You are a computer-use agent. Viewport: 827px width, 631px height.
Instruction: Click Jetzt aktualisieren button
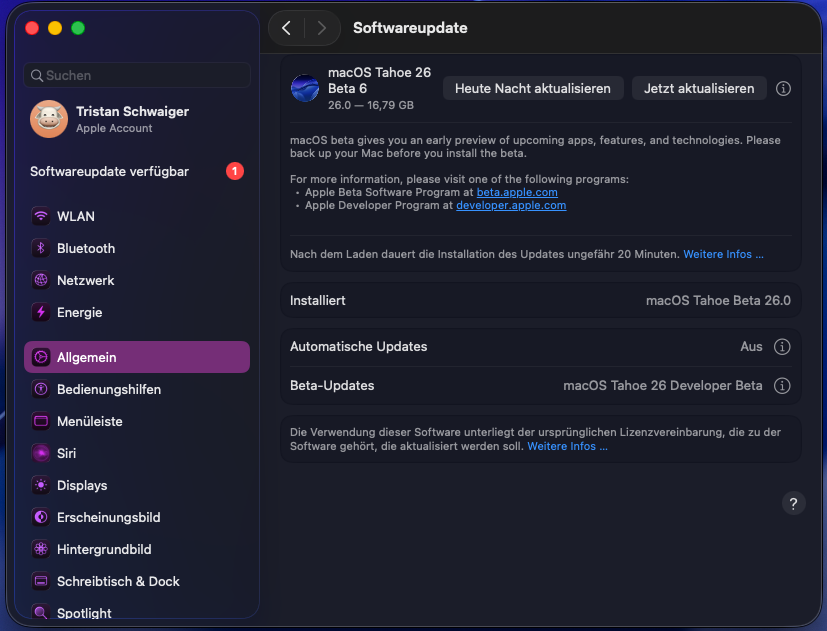[699, 88]
